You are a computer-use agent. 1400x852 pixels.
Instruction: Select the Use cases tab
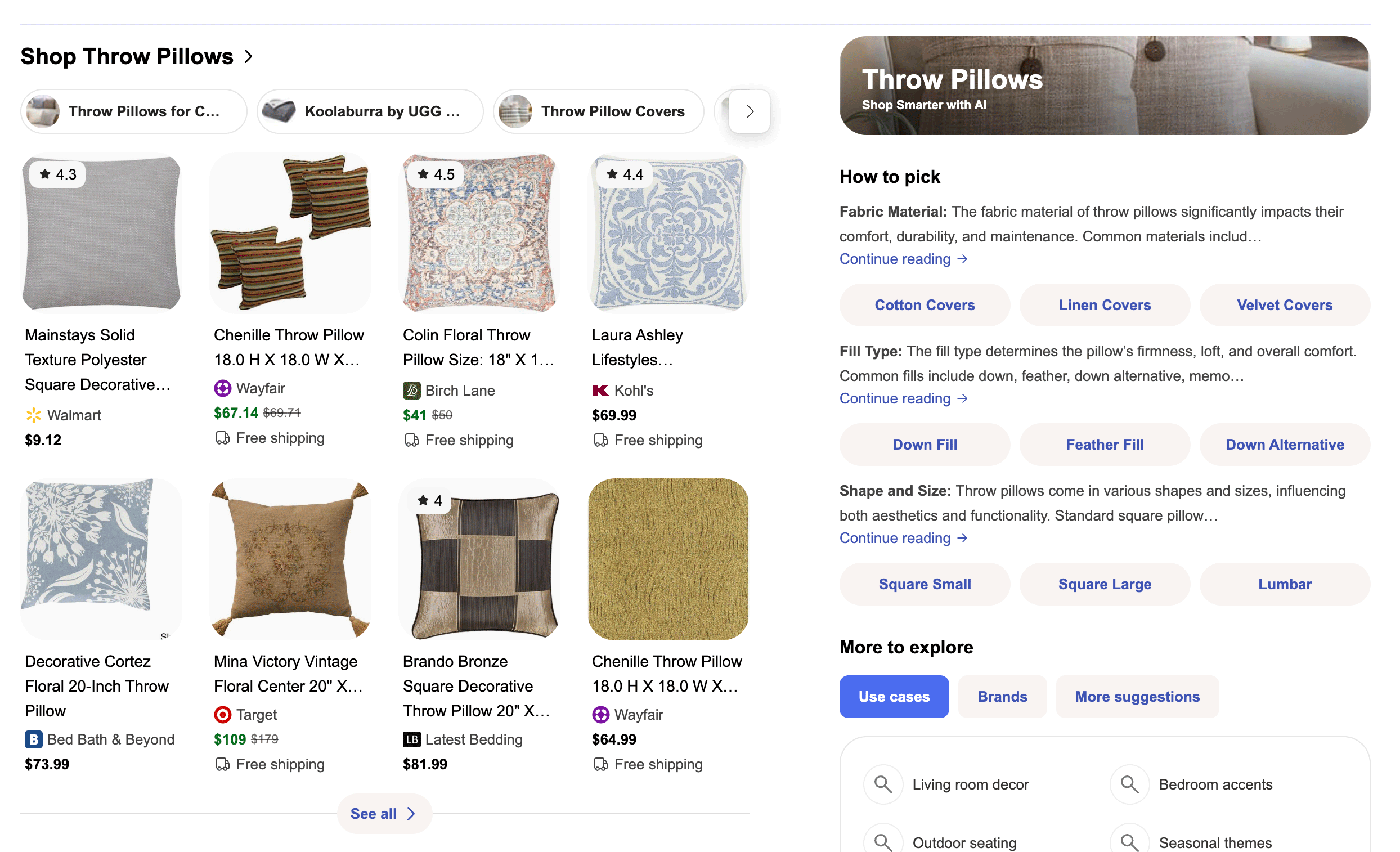coord(894,697)
